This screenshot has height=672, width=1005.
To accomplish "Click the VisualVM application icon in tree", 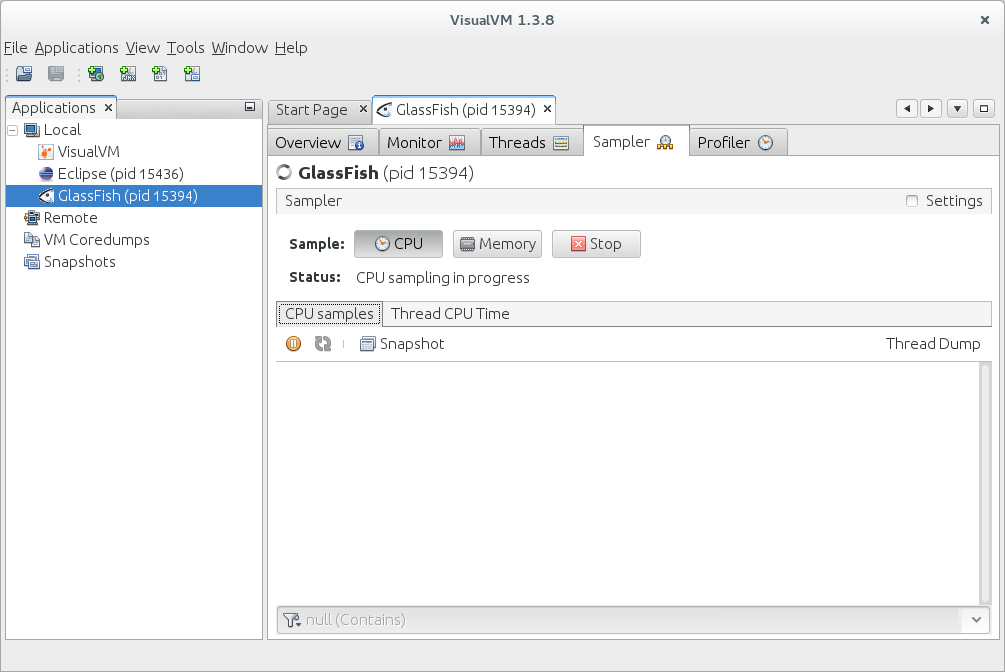I will pos(46,152).
